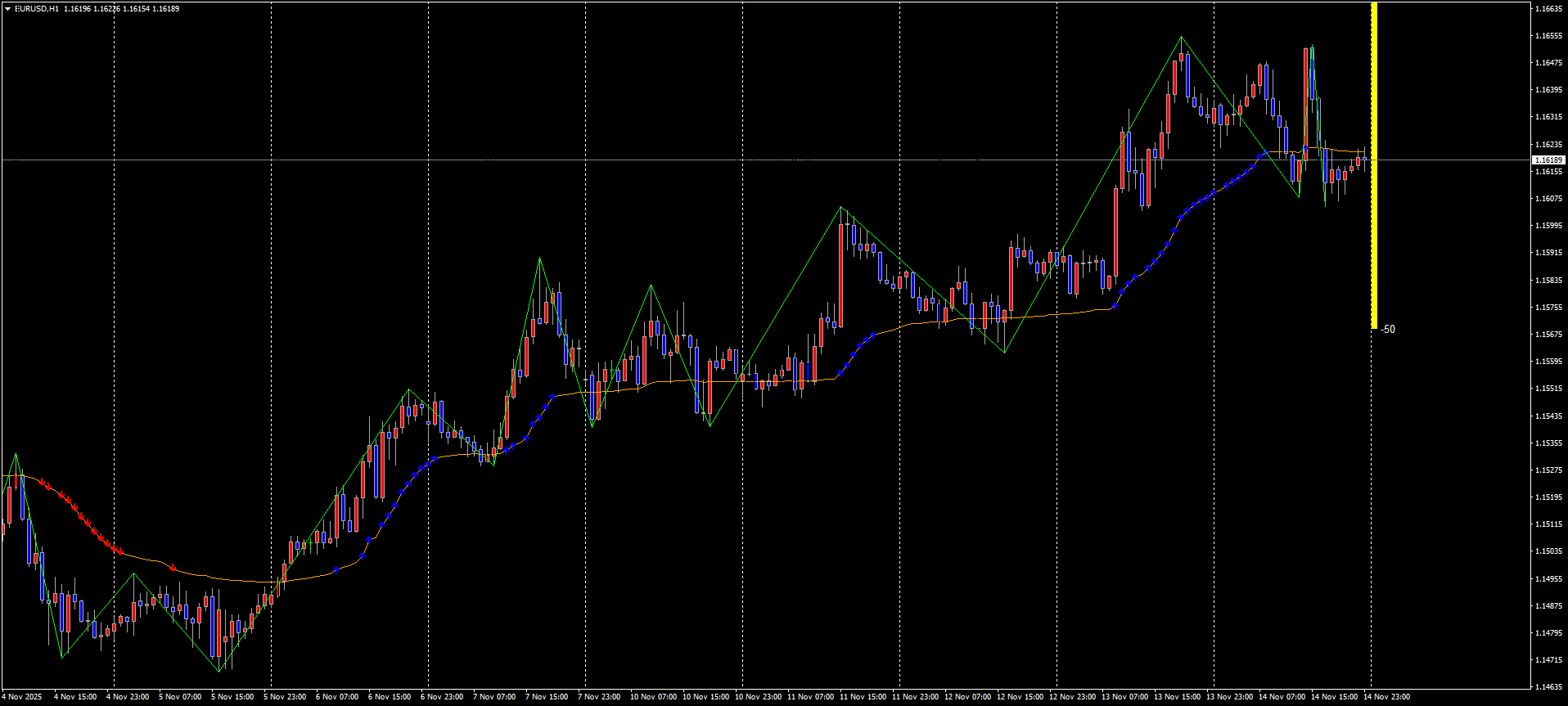
Task: Click the 1.15675 price scale label
Action: [x=1548, y=335]
